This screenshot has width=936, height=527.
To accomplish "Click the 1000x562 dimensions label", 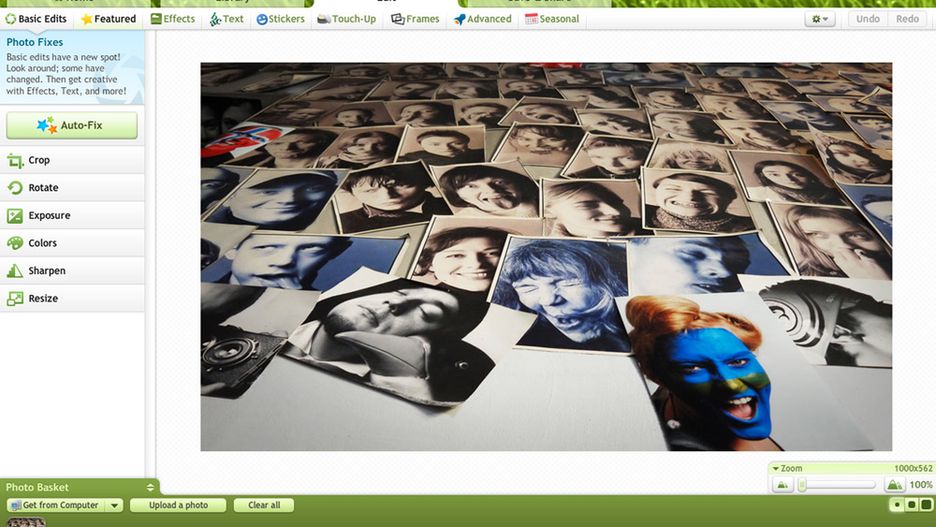I will pyautogui.click(x=913, y=469).
